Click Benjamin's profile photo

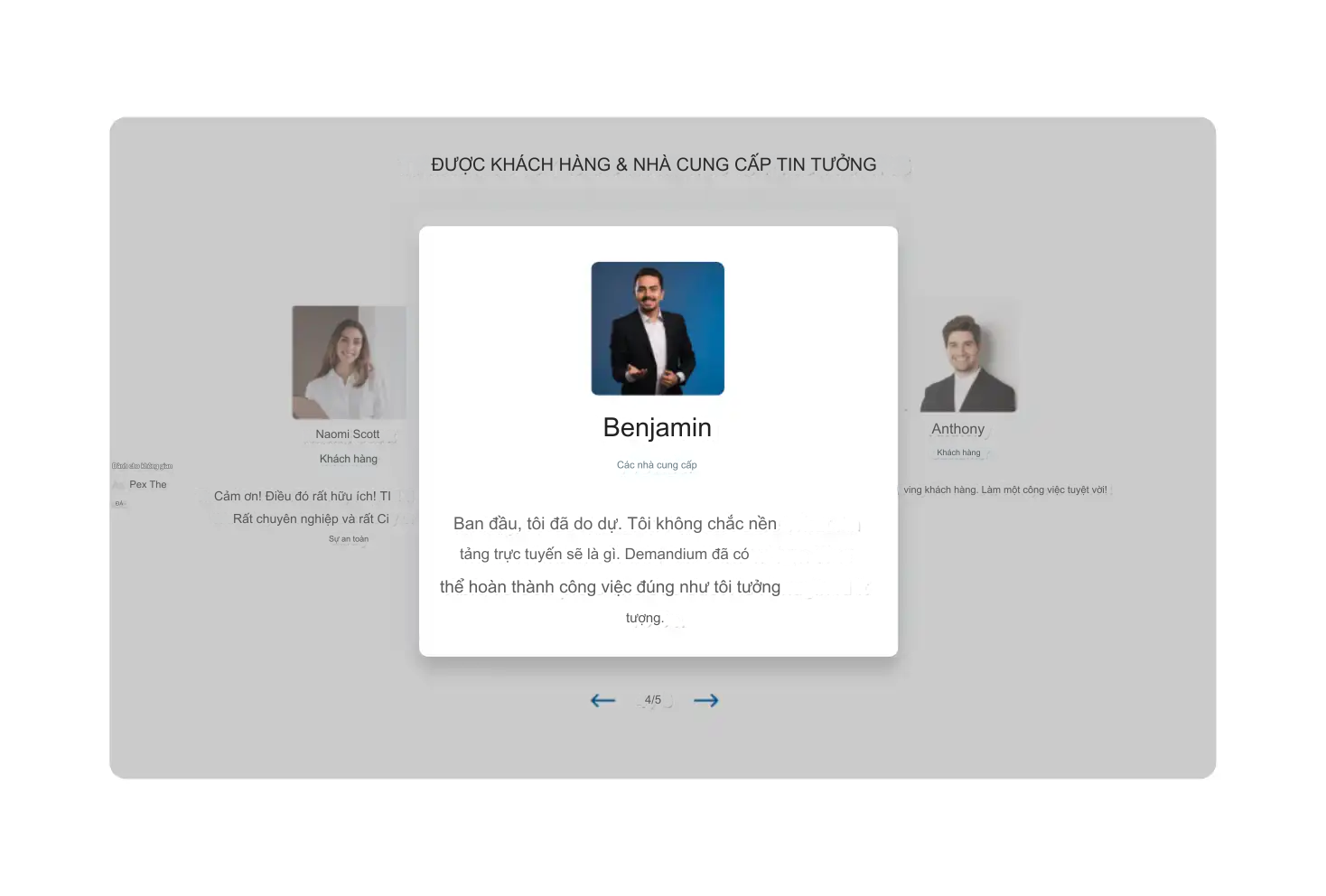(658, 329)
